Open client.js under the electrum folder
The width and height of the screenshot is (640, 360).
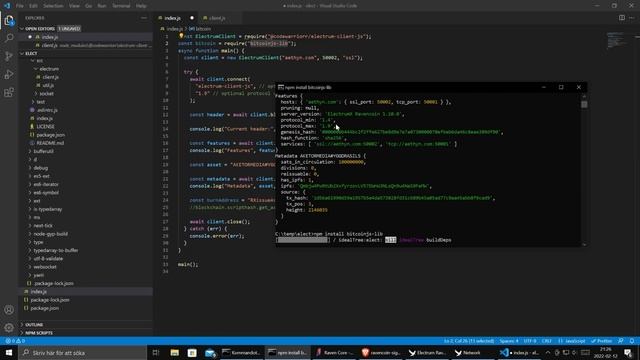click(51, 77)
